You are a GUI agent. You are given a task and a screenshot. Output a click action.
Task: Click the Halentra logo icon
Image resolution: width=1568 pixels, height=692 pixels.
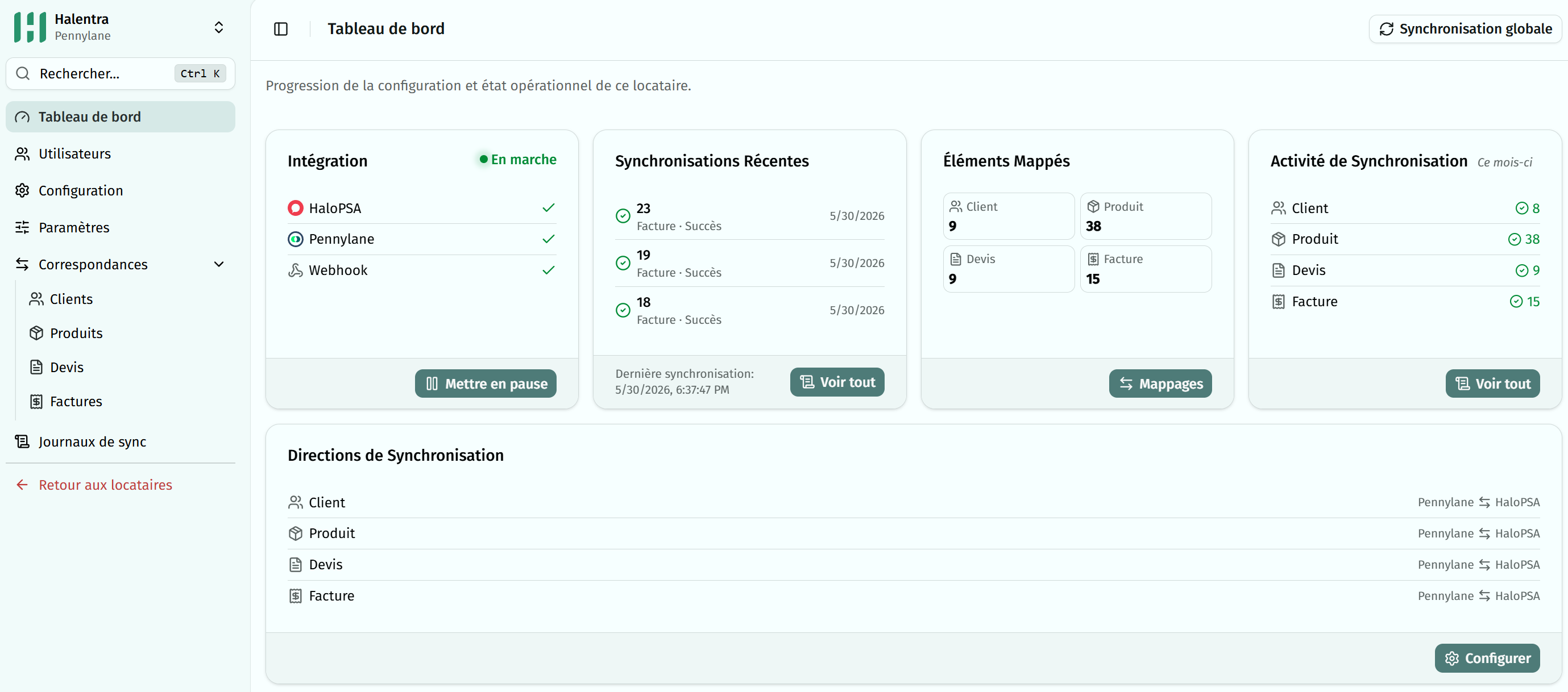tap(30, 27)
